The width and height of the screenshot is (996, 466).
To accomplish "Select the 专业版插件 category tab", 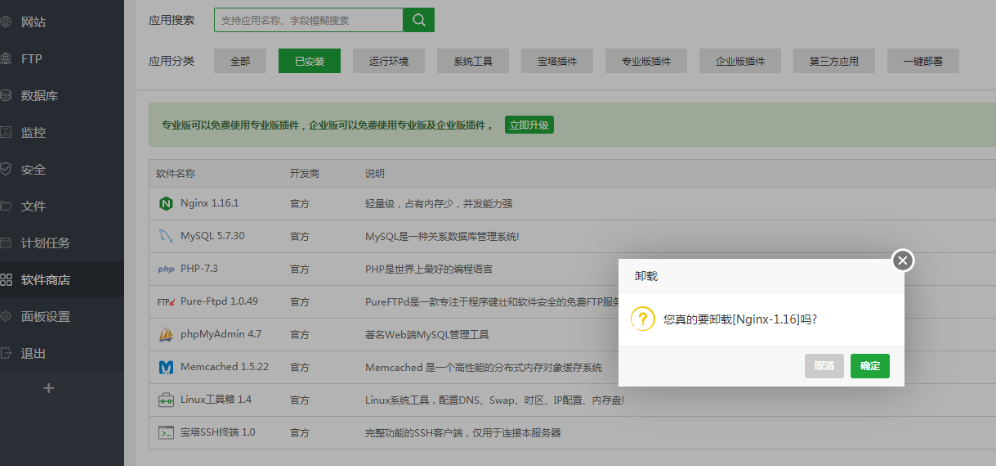I will click(646, 61).
